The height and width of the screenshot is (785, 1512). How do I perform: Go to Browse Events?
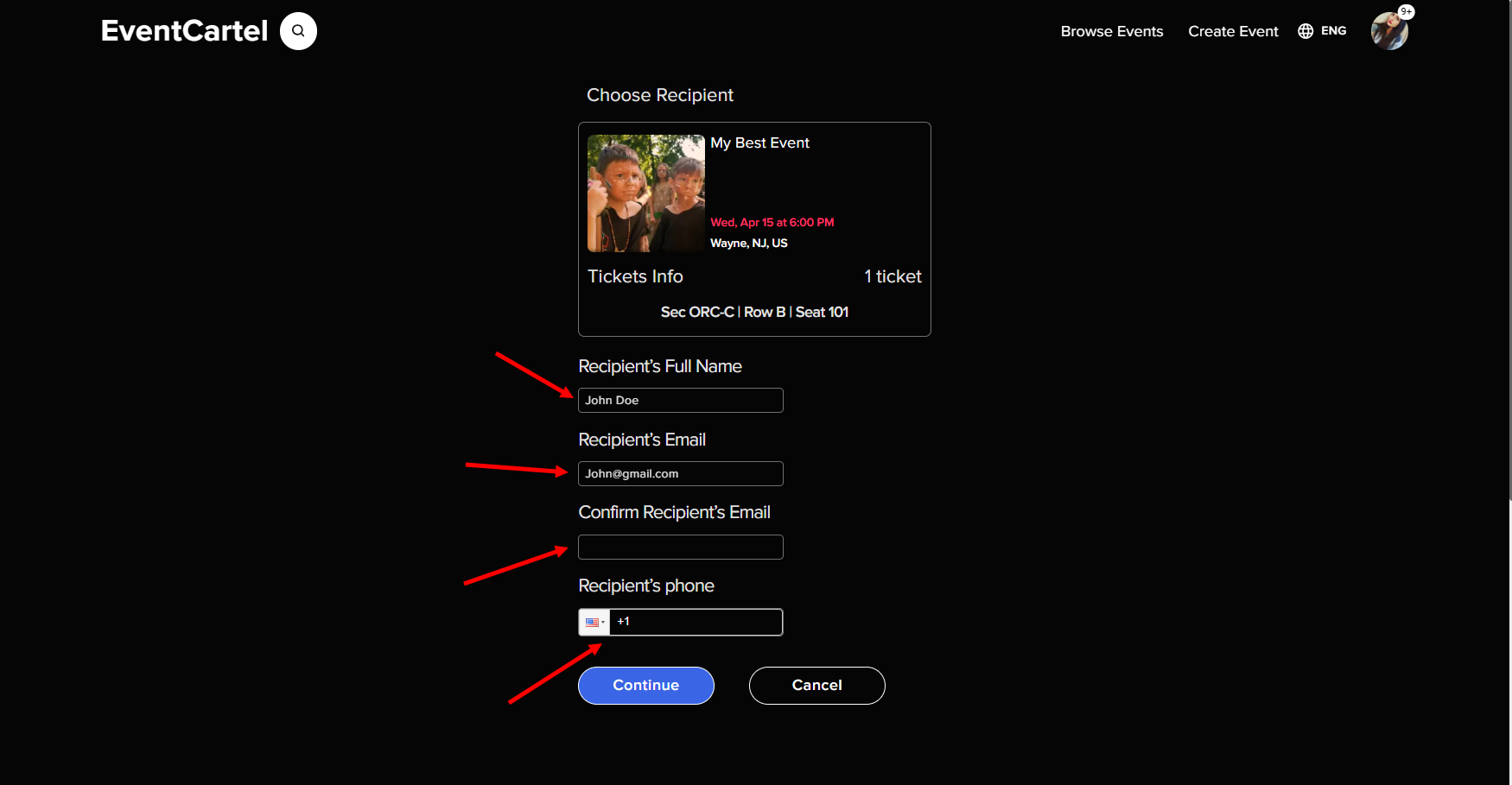[x=1111, y=31]
